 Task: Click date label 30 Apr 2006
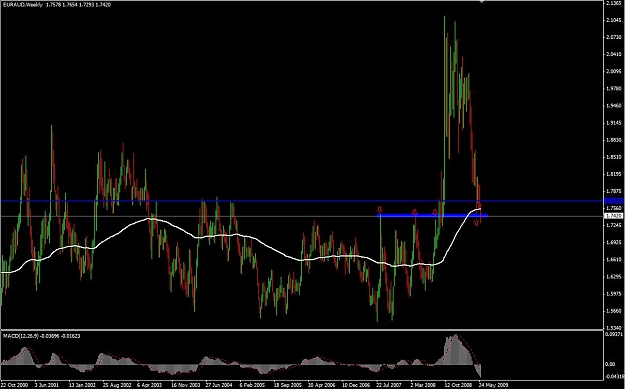tap(321, 385)
